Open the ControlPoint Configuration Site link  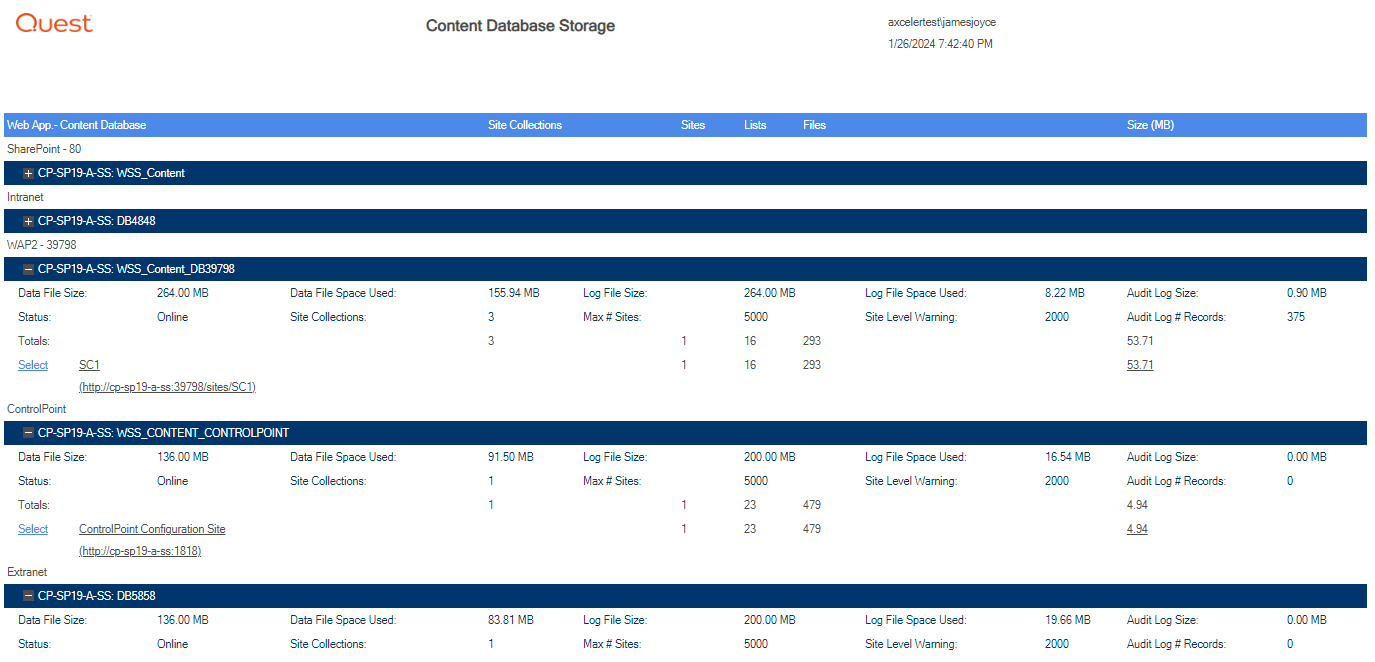(x=151, y=528)
